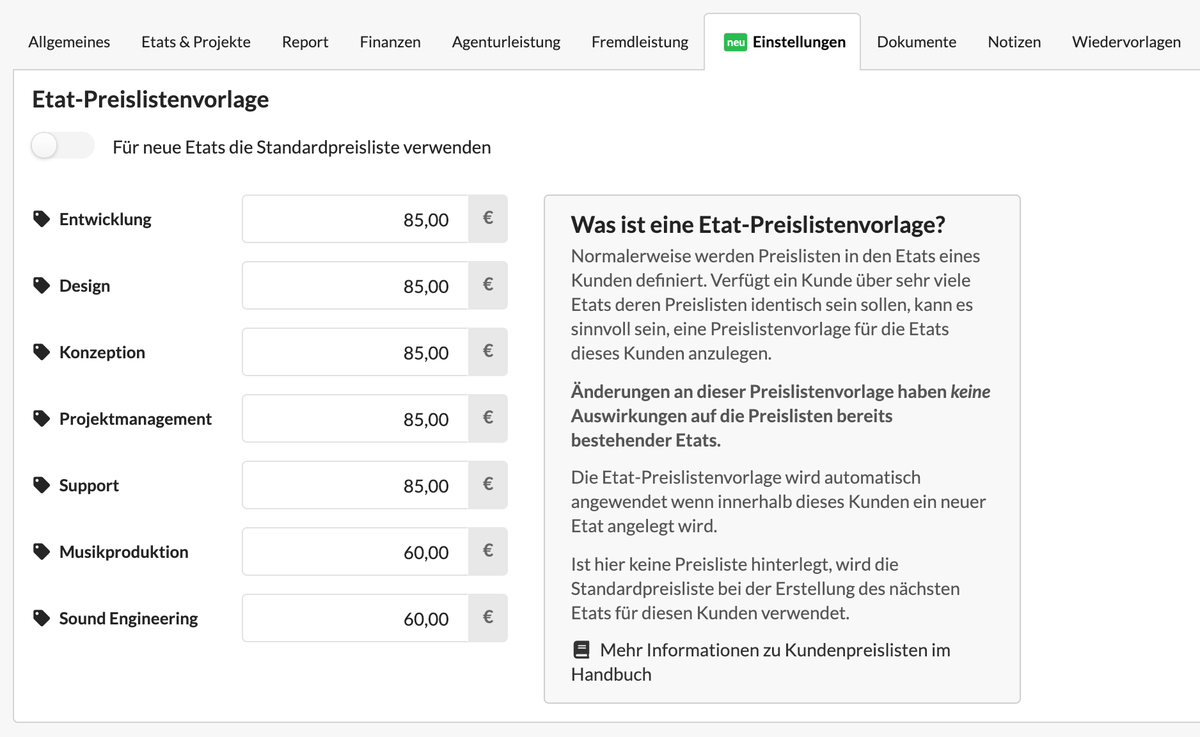Click the tag icon next to Support

(x=41, y=485)
